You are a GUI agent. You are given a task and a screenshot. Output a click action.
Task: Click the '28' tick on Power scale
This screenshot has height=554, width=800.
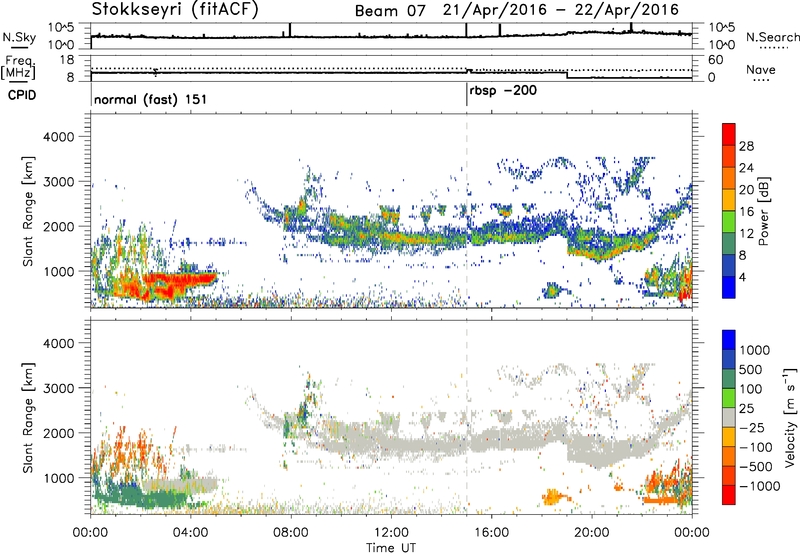(x=746, y=146)
